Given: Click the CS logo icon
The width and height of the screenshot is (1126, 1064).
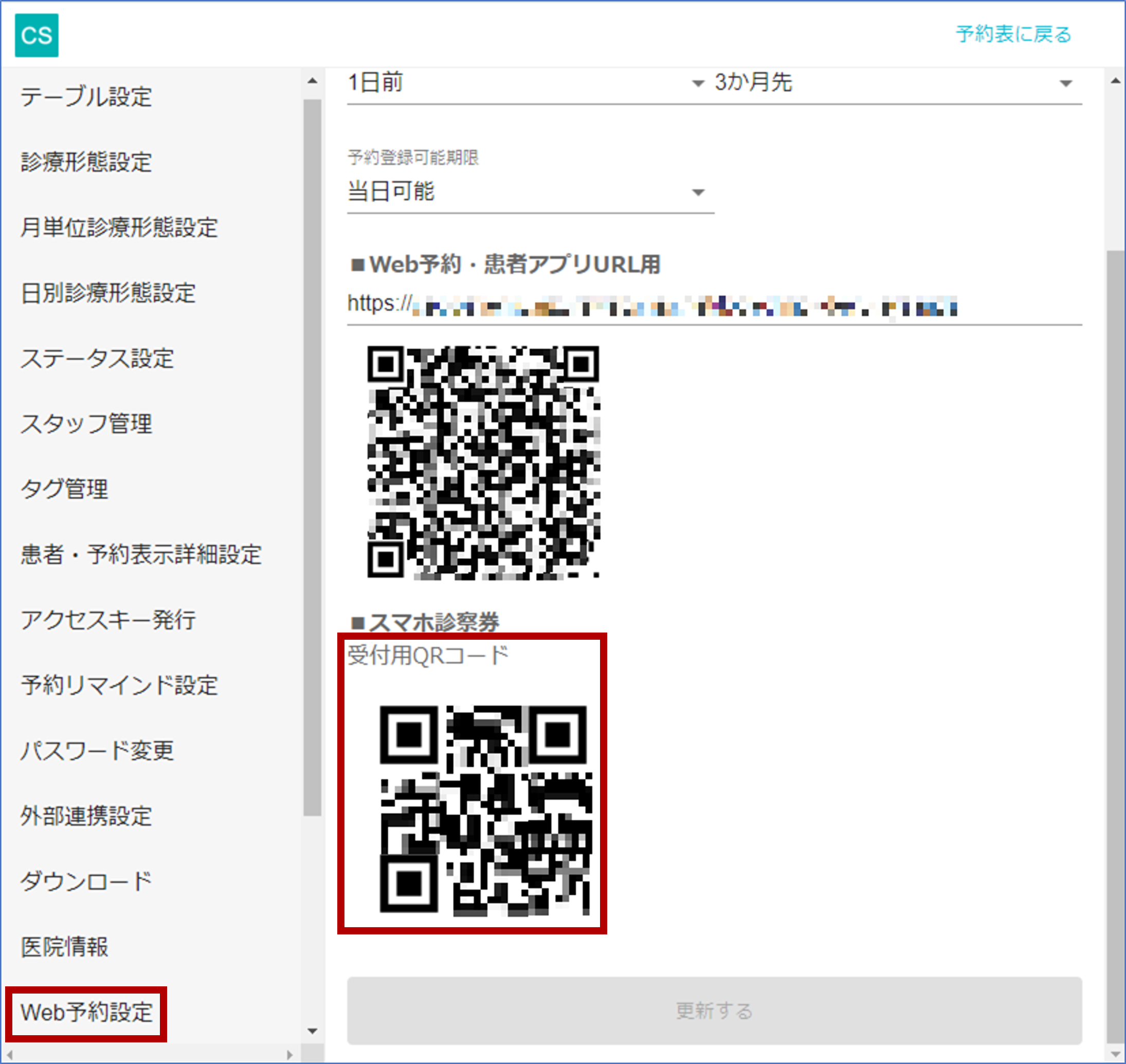Looking at the screenshot, I should click(x=37, y=35).
